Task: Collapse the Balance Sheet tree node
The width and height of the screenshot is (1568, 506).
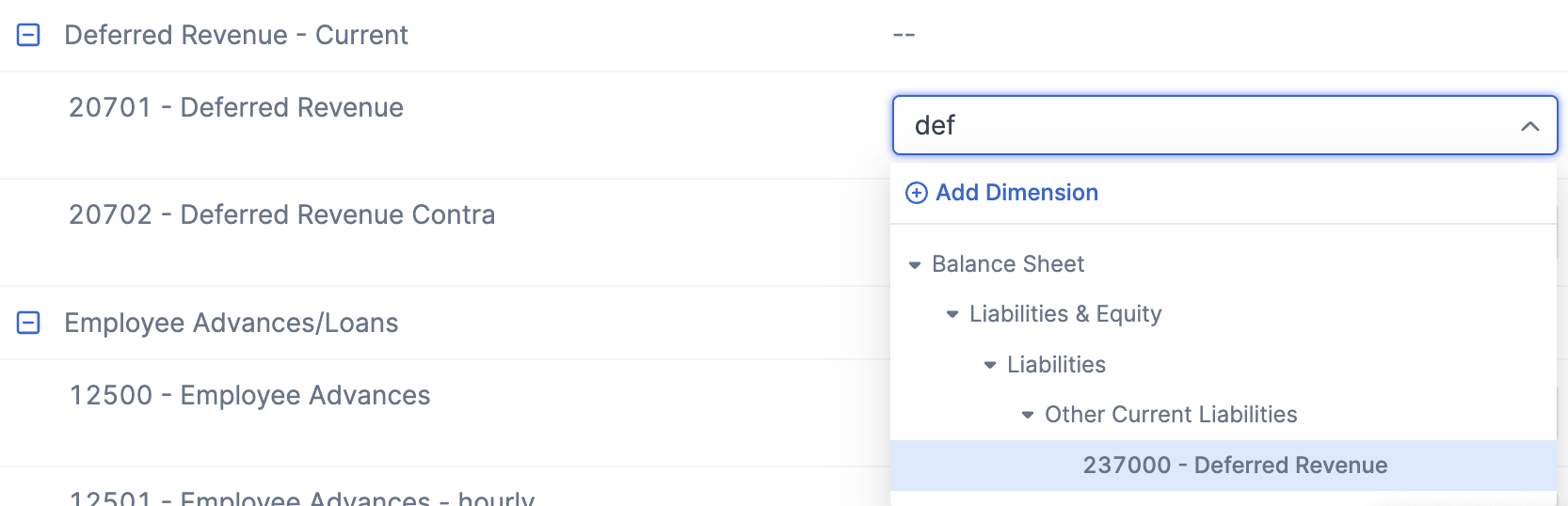Action: point(914,265)
